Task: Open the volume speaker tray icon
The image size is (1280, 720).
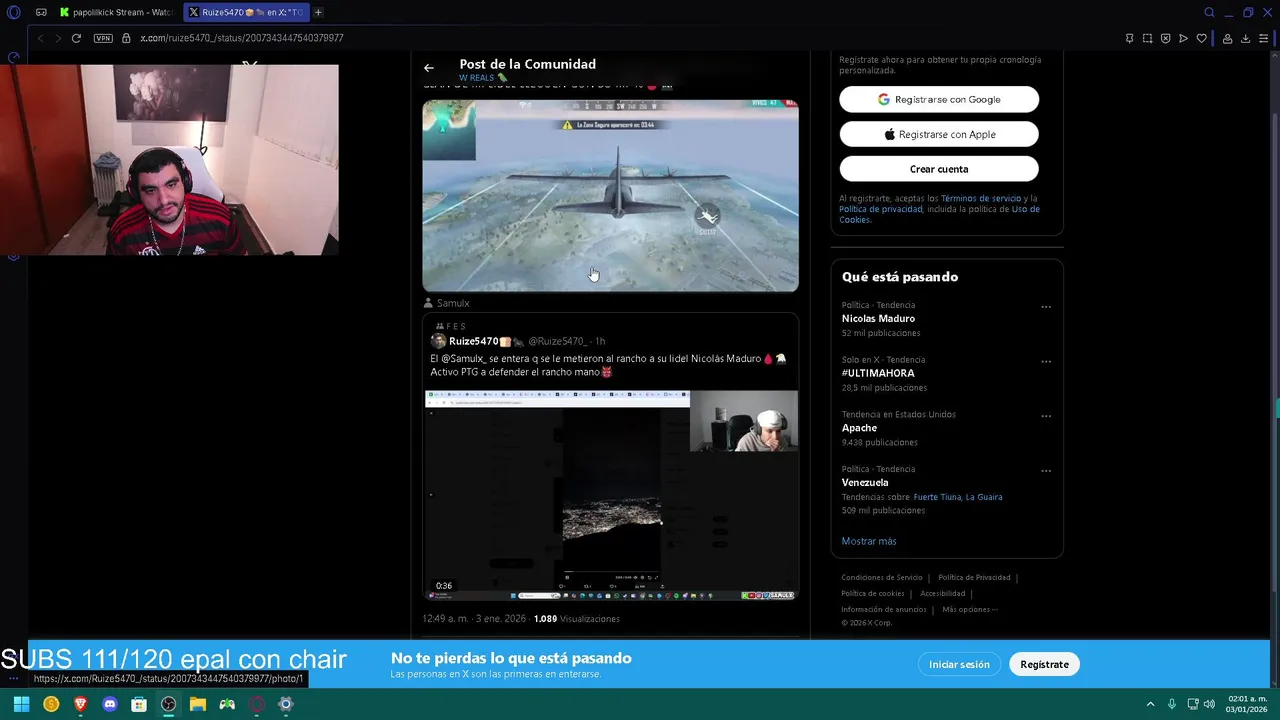Action: click(x=1209, y=704)
